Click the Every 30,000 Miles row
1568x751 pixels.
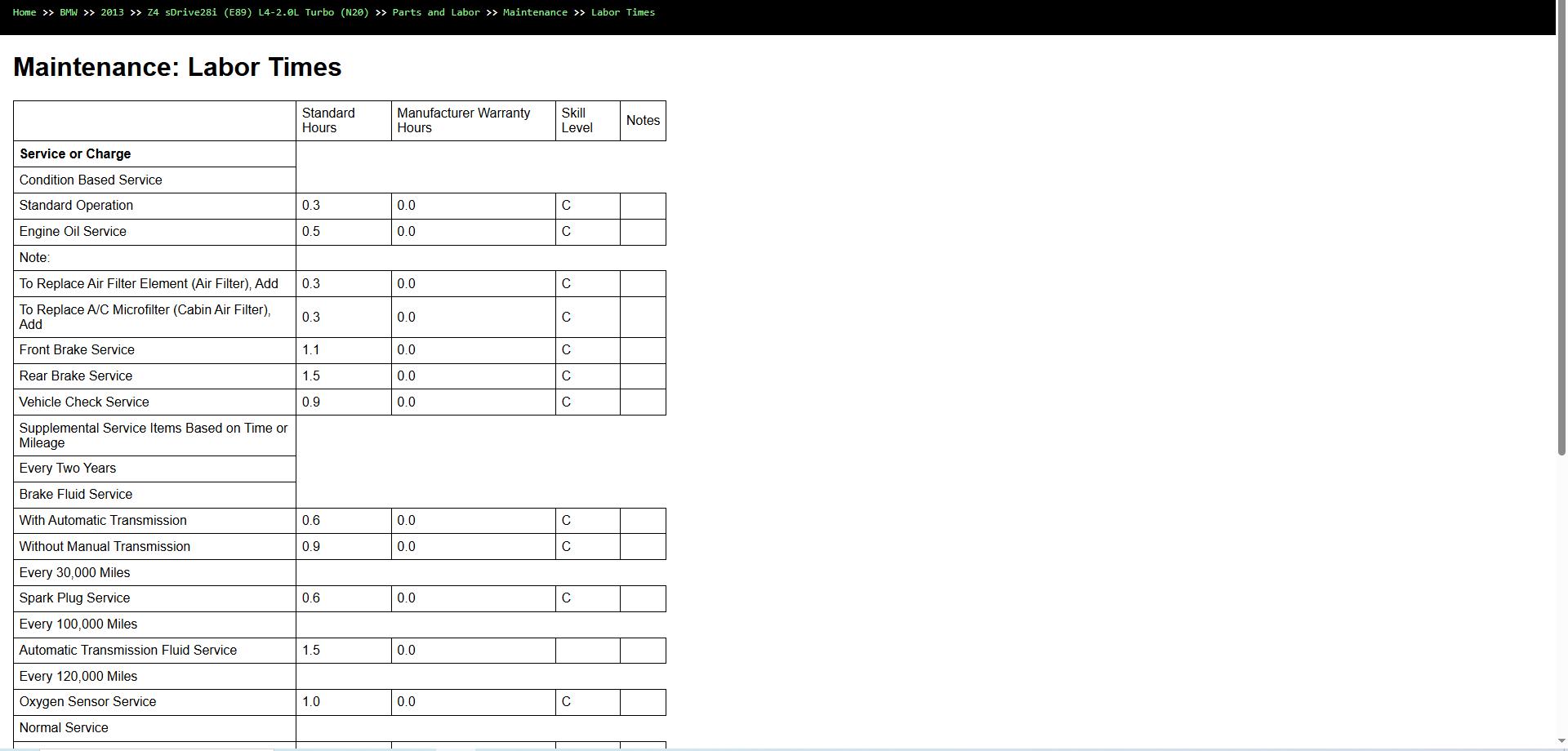pos(154,573)
